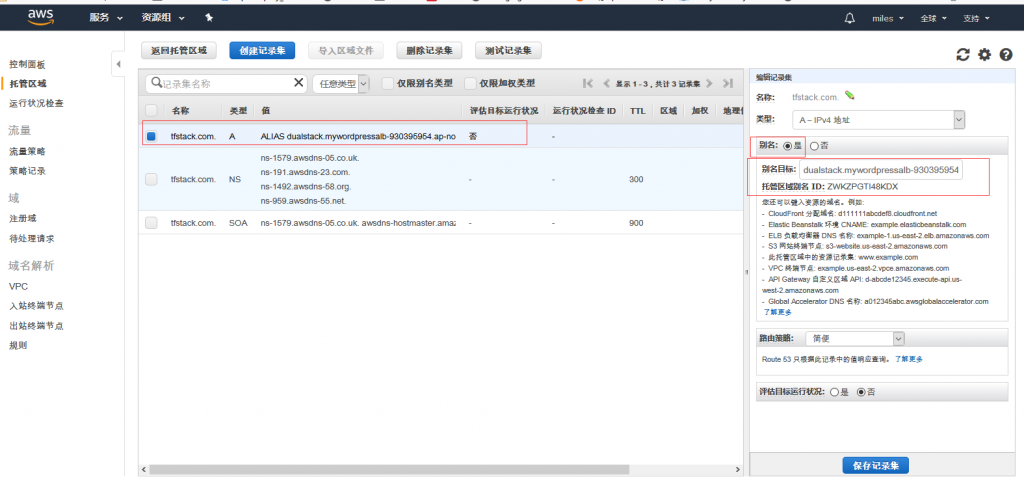This screenshot has height=477, width=1024.
Task: Open 流量策略 in sidebar
Action: click(x=27, y=151)
